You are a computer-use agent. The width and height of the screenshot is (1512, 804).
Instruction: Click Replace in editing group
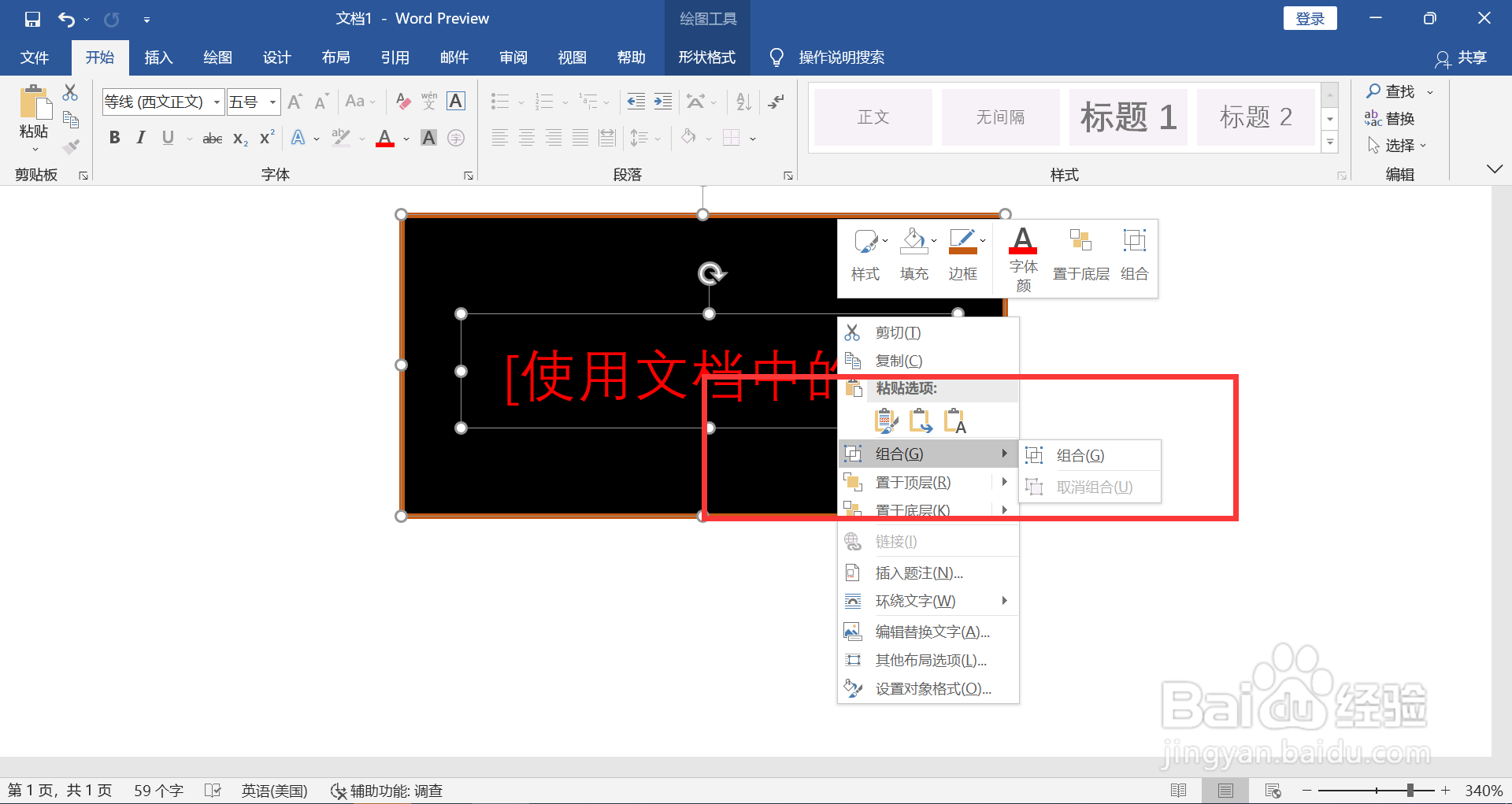tap(1390, 119)
